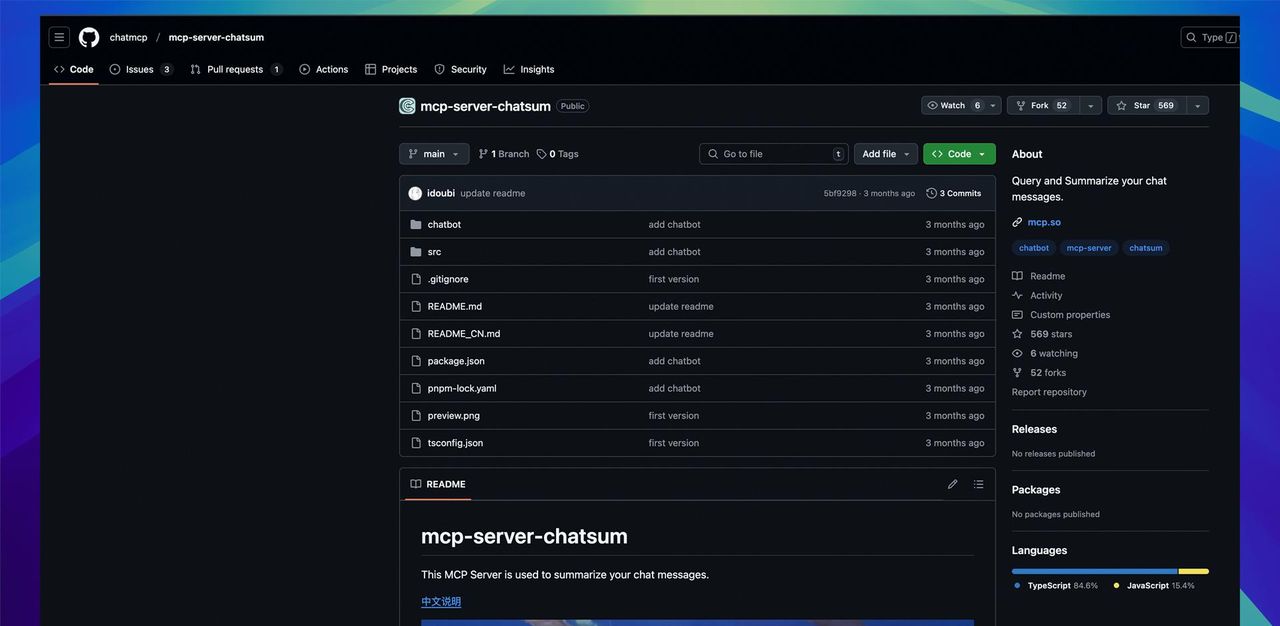Open the Pull requests tab
Viewport: 1280px width, 626px height.
coord(236,70)
